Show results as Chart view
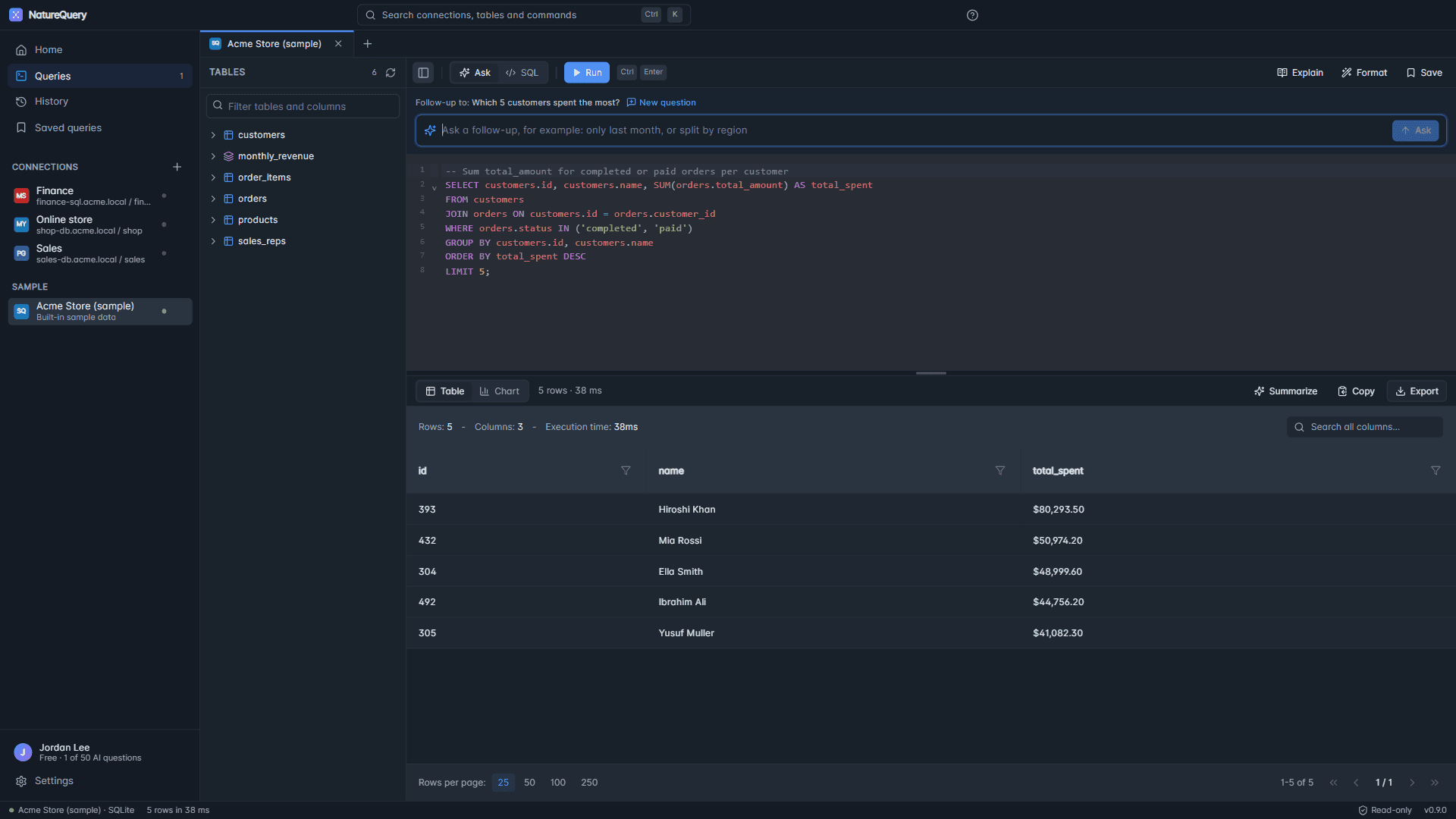Image resolution: width=1456 pixels, height=819 pixels. click(x=499, y=391)
